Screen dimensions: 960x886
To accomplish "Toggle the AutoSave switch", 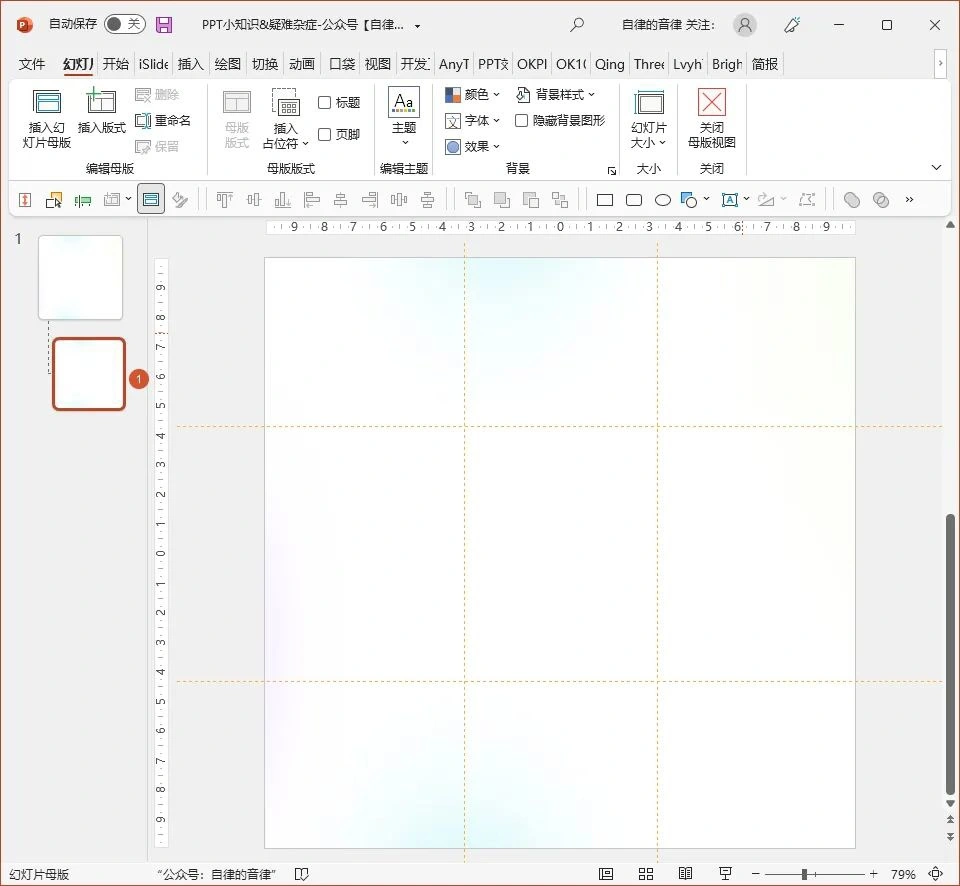I will tap(124, 25).
